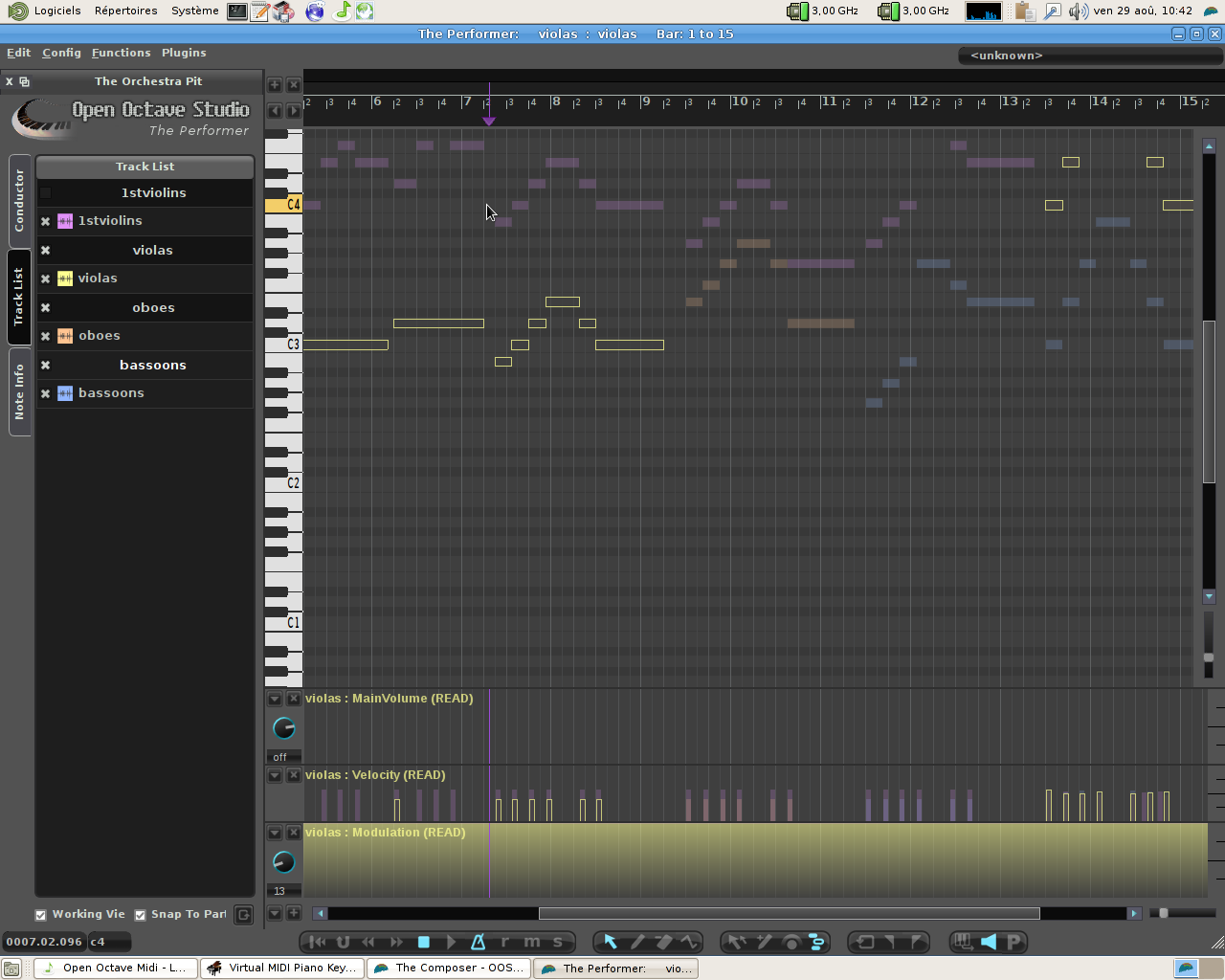Toggle the checkbox beside the 1stviolins part
Image resolution: width=1225 pixels, height=980 pixels.
coord(45,221)
